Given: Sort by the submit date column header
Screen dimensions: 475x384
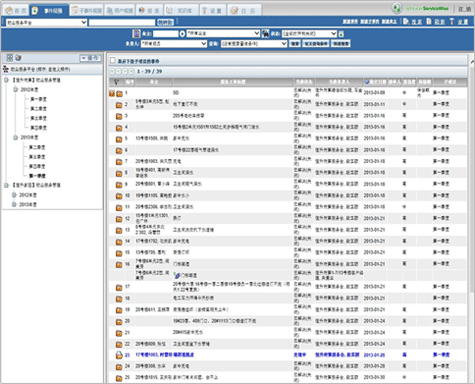Looking at the screenshot, I should [375, 82].
